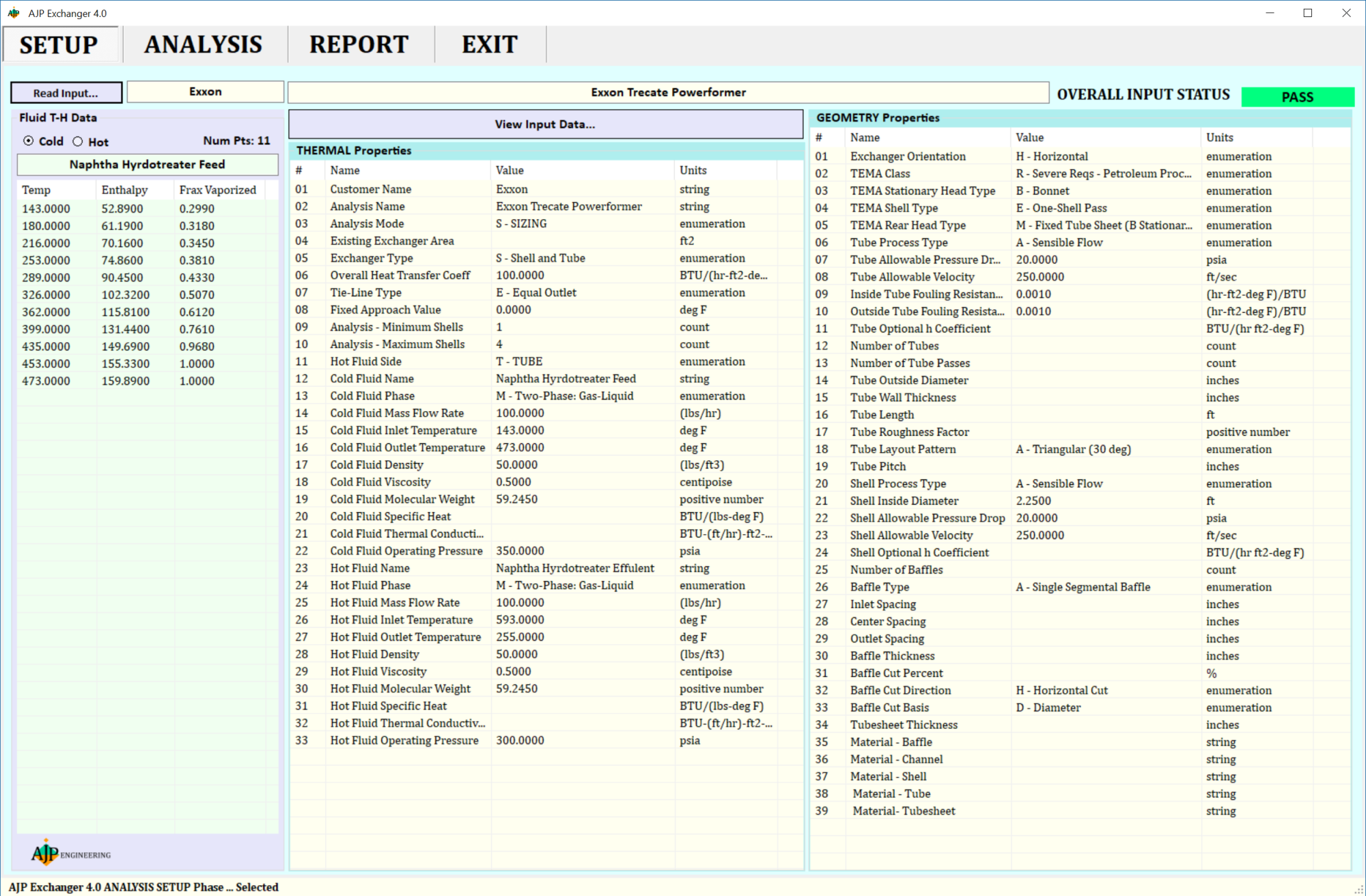Image resolution: width=1366 pixels, height=896 pixels.
Task: Select the Material - Tube row
Action: coord(1081,794)
